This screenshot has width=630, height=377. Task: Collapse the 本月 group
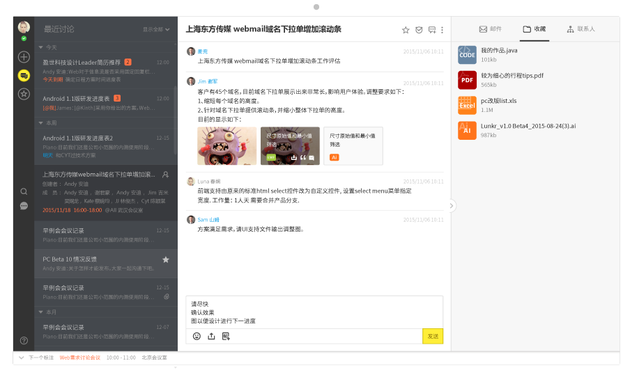[x=41, y=312]
